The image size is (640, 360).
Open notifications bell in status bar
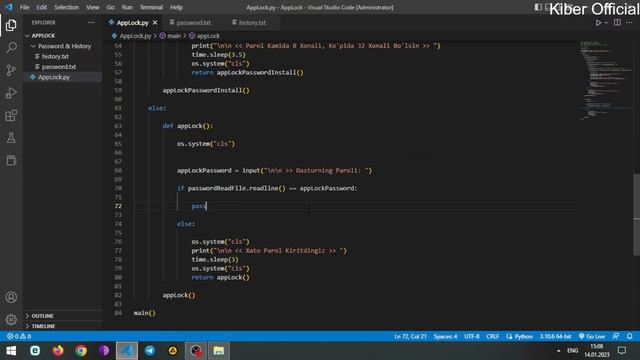click(x=629, y=336)
